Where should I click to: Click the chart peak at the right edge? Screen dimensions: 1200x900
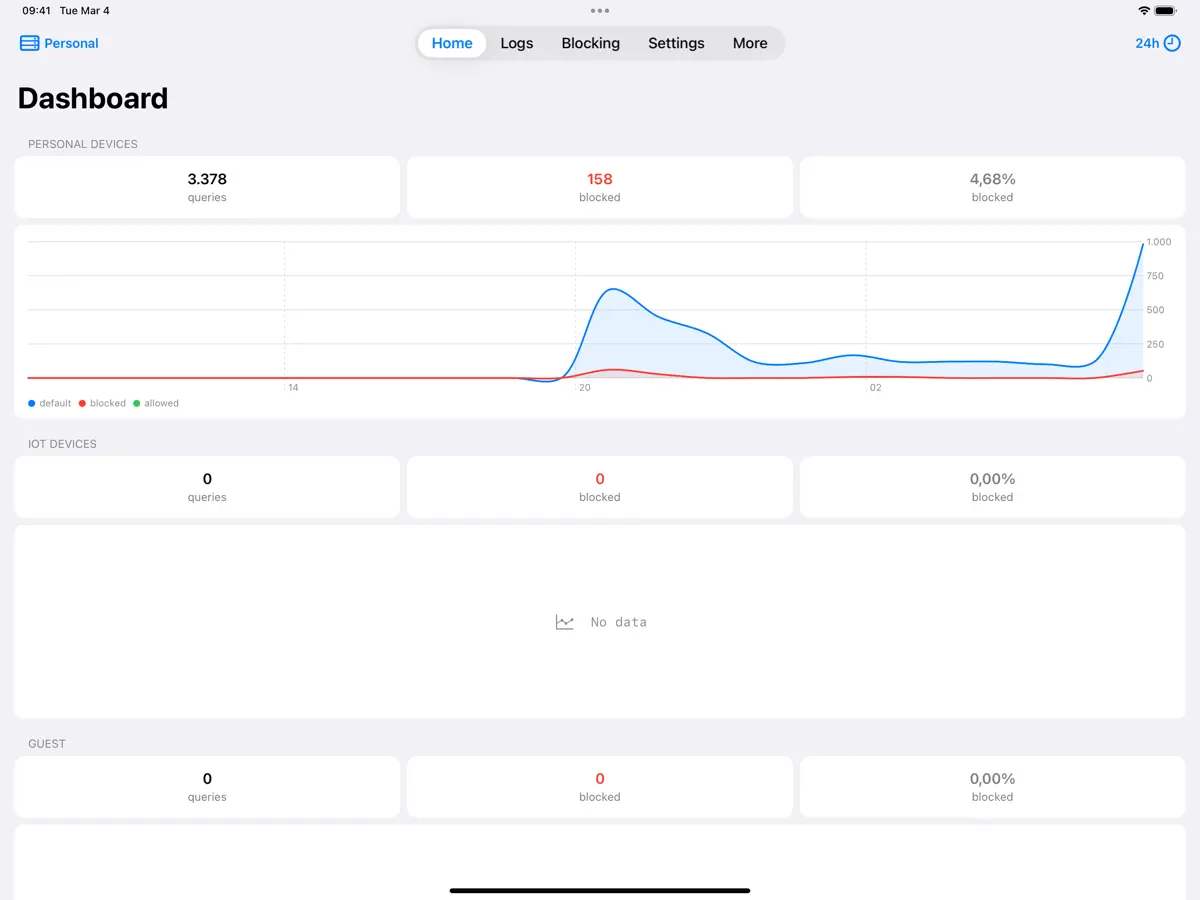1142,245
